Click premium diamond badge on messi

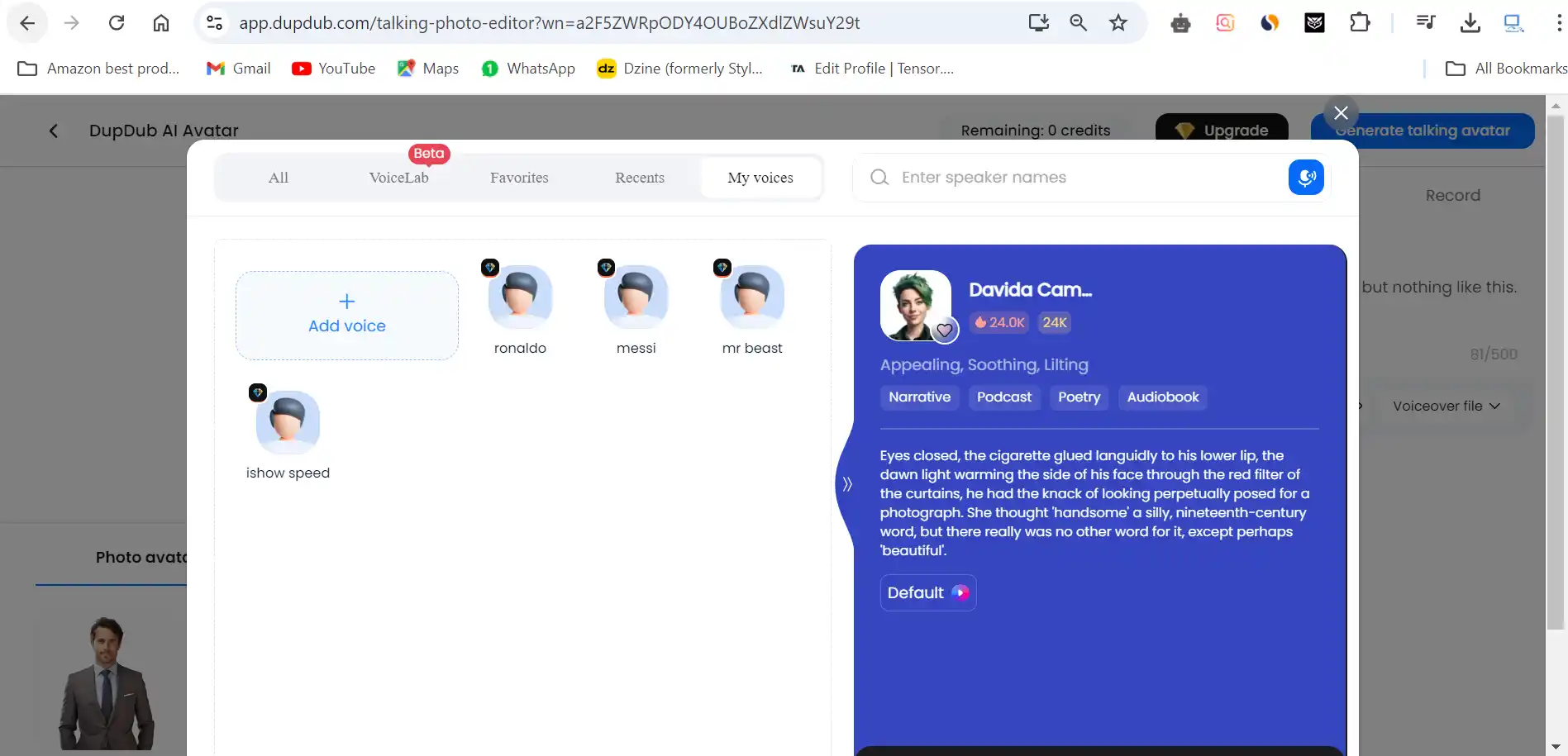click(607, 268)
